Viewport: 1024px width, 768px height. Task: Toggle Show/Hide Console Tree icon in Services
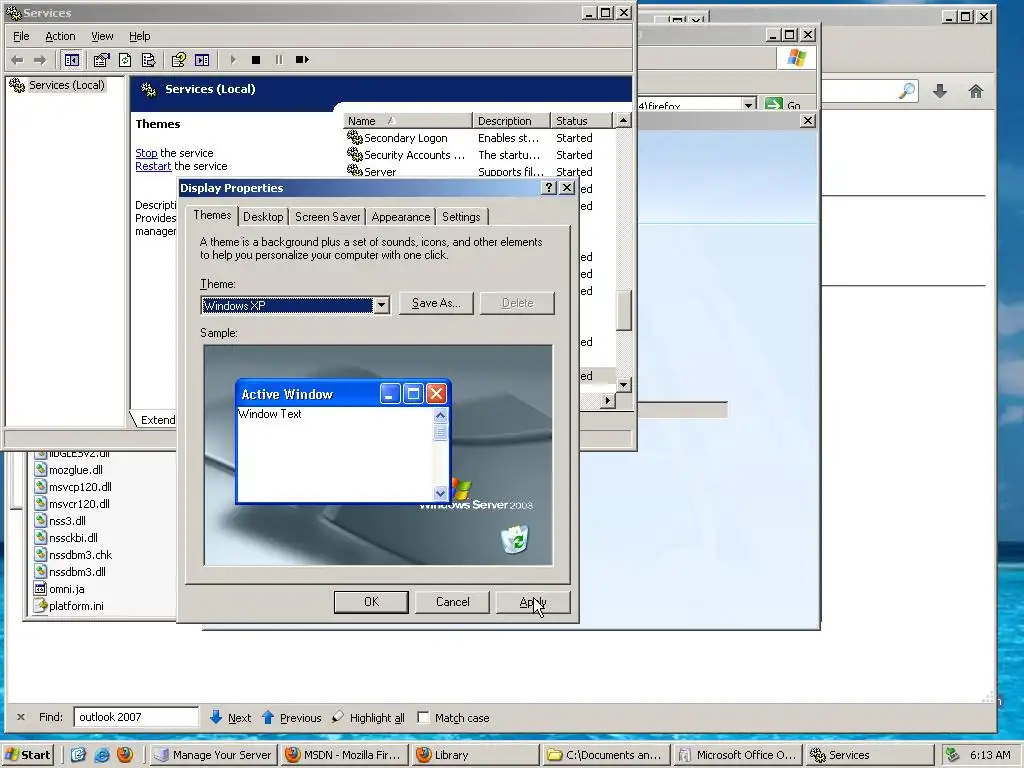click(x=72, y=60)
